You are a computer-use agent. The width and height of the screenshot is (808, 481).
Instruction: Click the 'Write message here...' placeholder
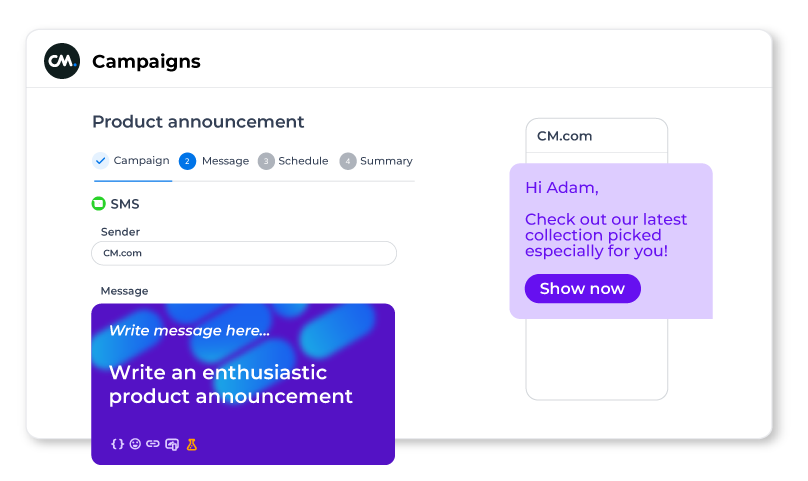(x=189, y=330)
